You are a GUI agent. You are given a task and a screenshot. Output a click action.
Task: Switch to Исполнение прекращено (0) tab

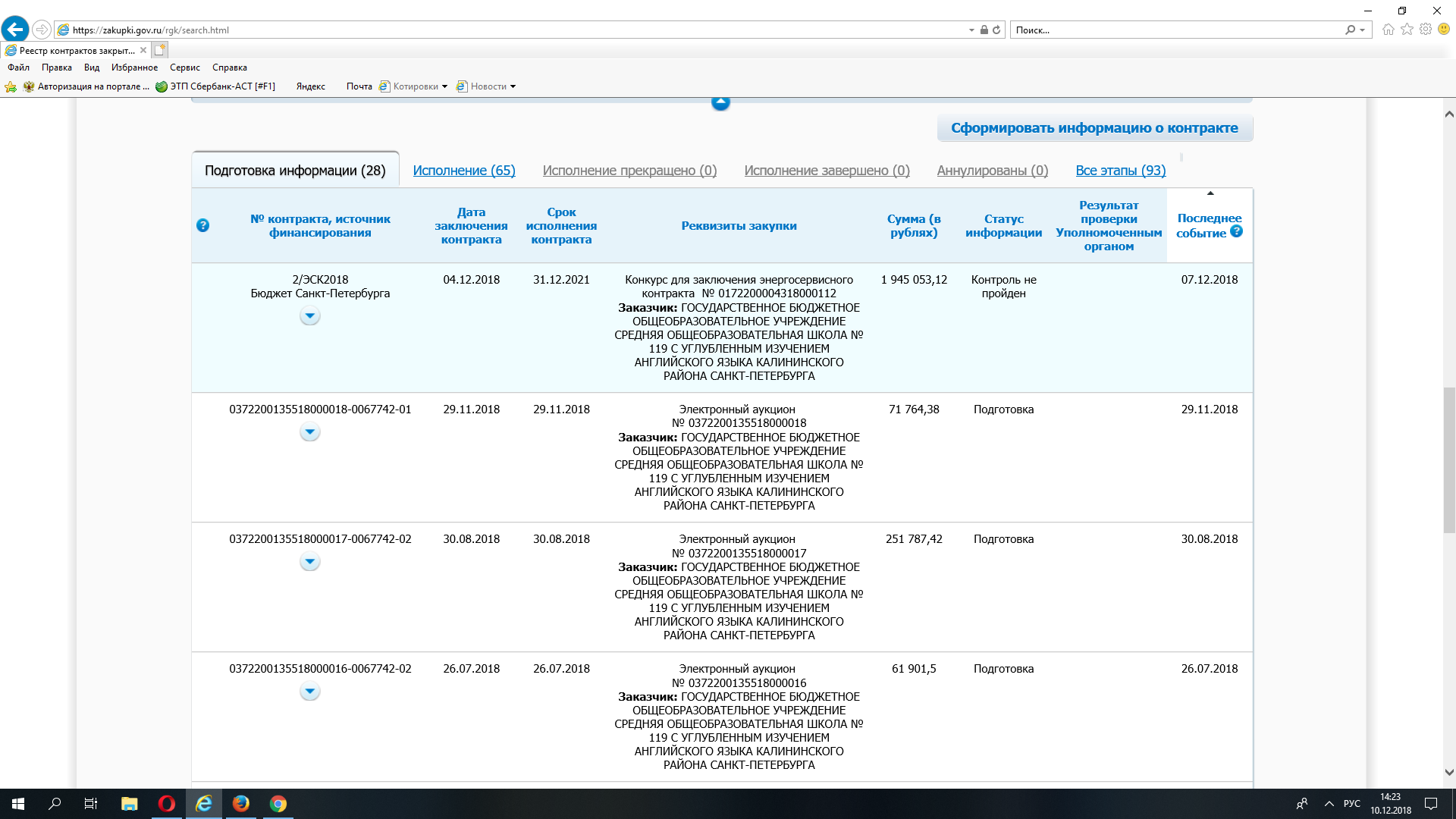(x=629, y=171)
